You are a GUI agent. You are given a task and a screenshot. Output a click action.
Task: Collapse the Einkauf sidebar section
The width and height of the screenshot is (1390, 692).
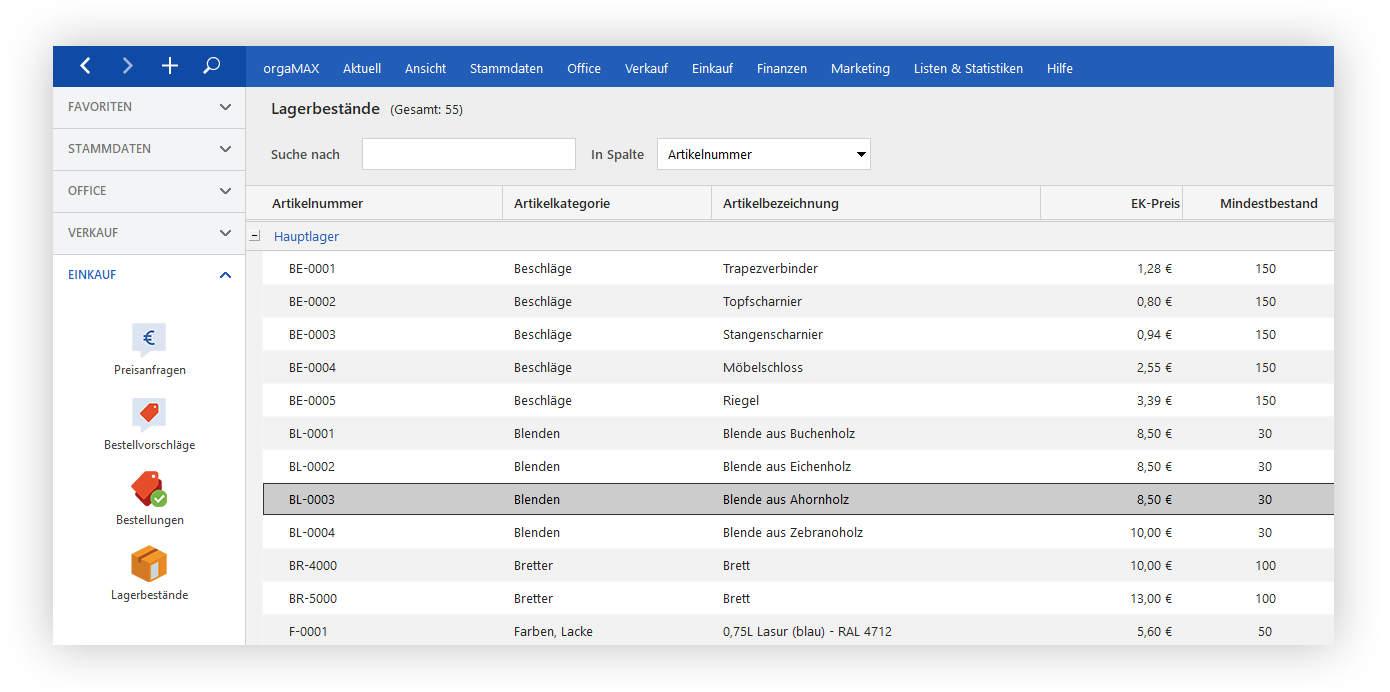(149, 275)
